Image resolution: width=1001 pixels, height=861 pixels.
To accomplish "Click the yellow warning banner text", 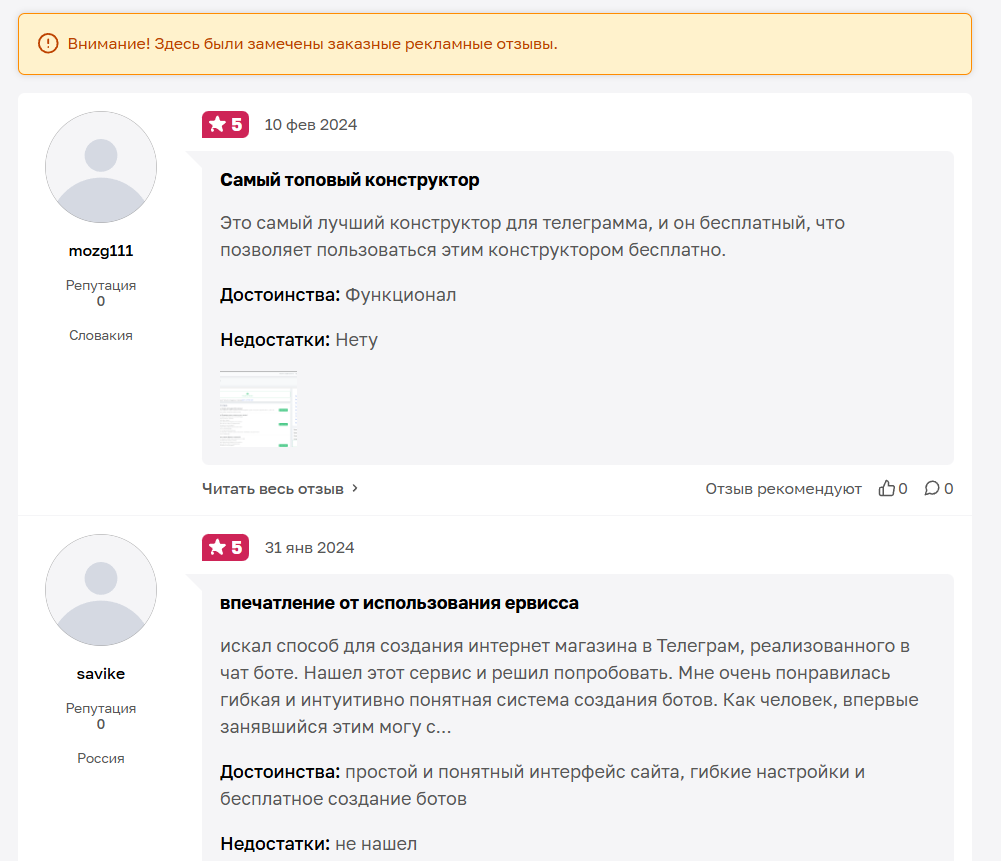I will coord(312,43).
